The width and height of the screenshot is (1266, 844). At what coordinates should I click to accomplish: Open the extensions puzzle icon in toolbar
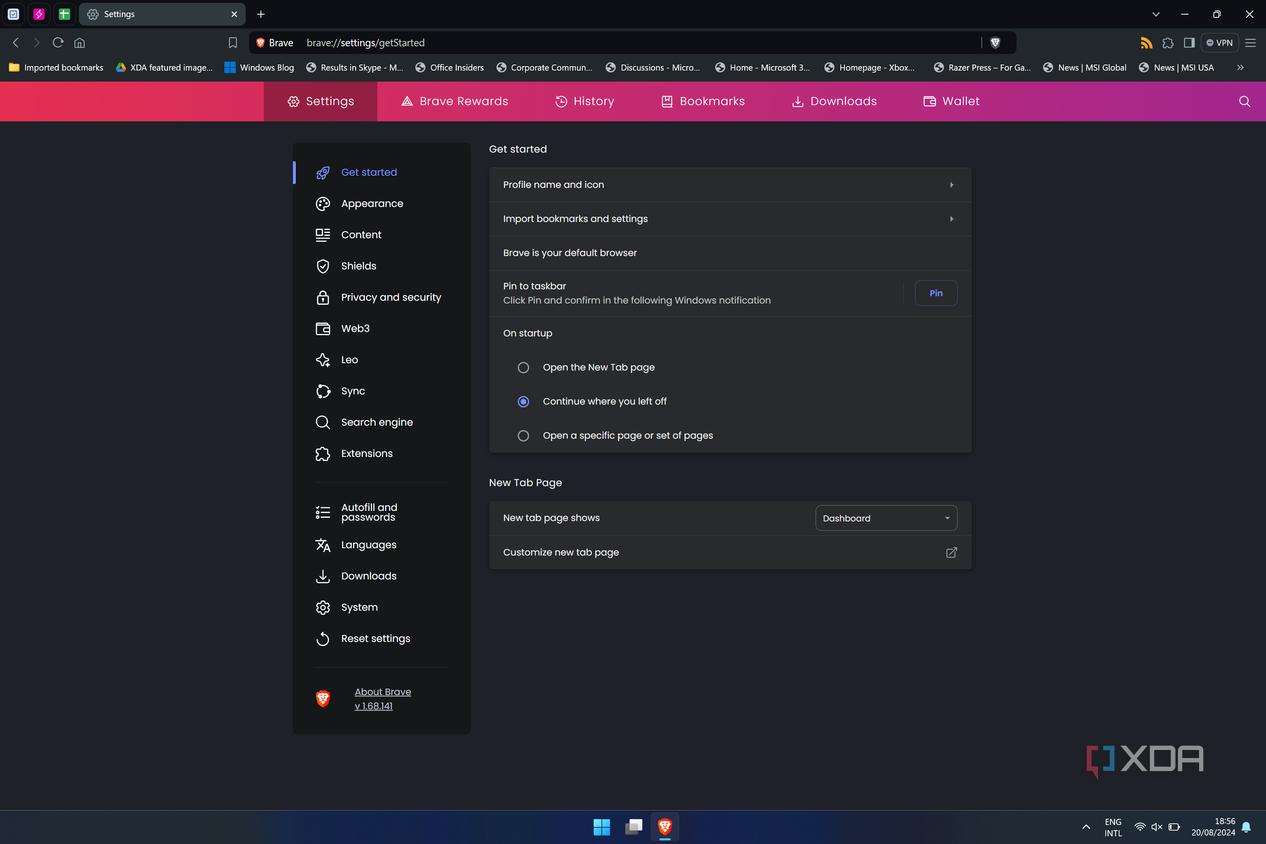[1168, 43]
